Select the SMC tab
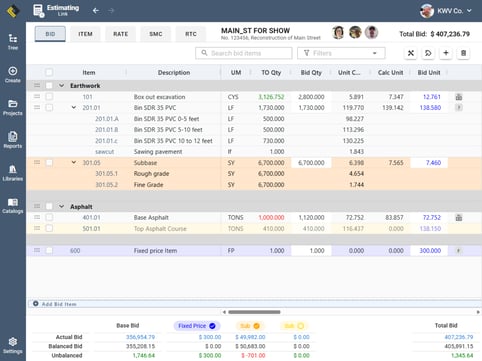 pyautogui.click(x=156, y=34)
